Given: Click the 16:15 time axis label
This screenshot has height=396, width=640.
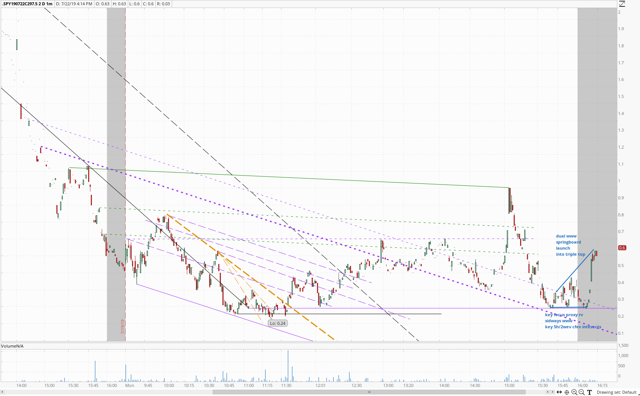Looking at the screenshot, I should tap(602, 385).
